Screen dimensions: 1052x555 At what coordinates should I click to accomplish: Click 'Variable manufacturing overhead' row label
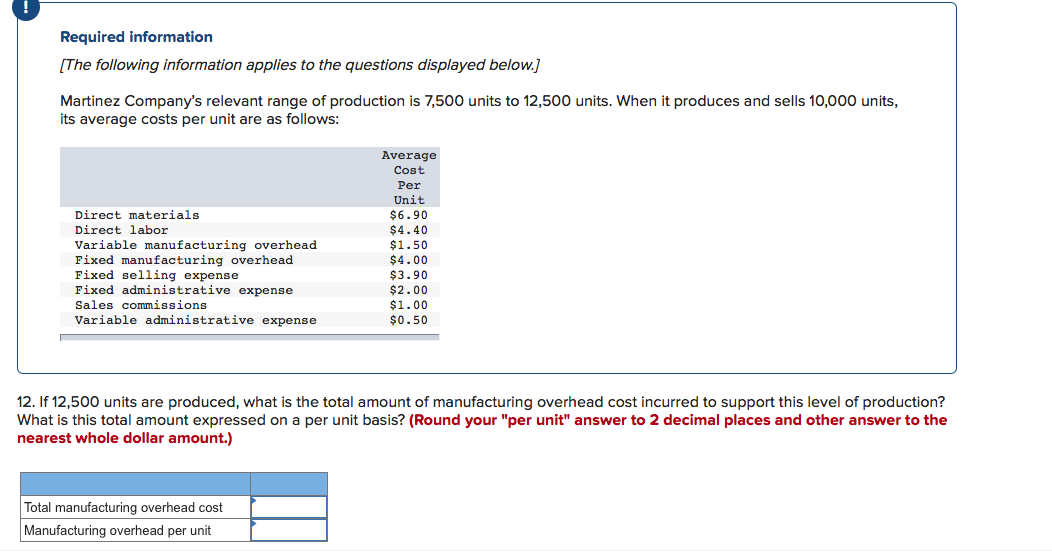coord(195,245)
